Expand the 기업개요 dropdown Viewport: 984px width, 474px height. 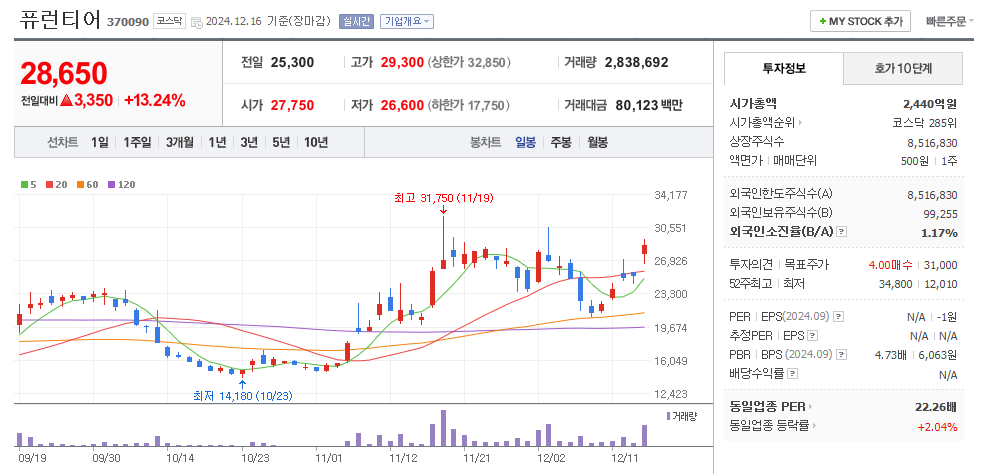click(407, 21)
